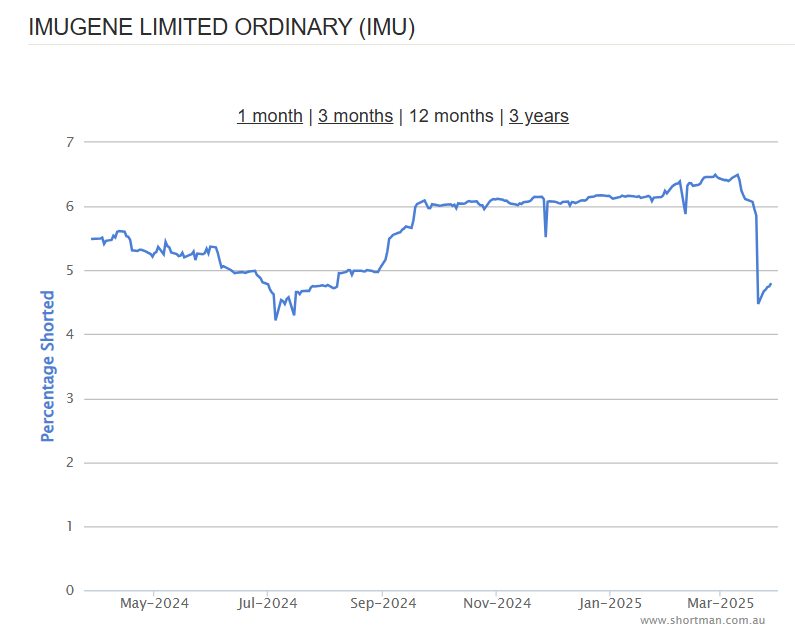
Task: Click the y-axis value 3
Action: click(x=70, y=398)
